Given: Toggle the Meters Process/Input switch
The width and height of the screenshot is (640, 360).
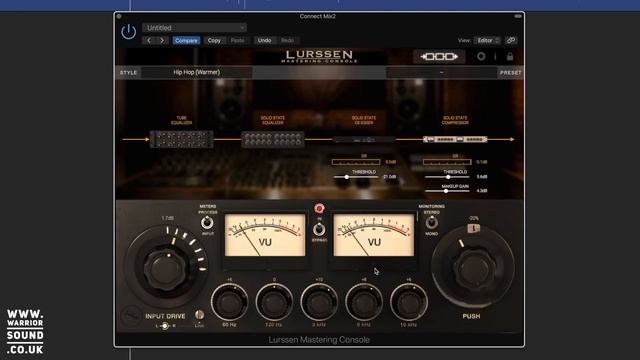Looking at the screenshot, I should (207, 223).
